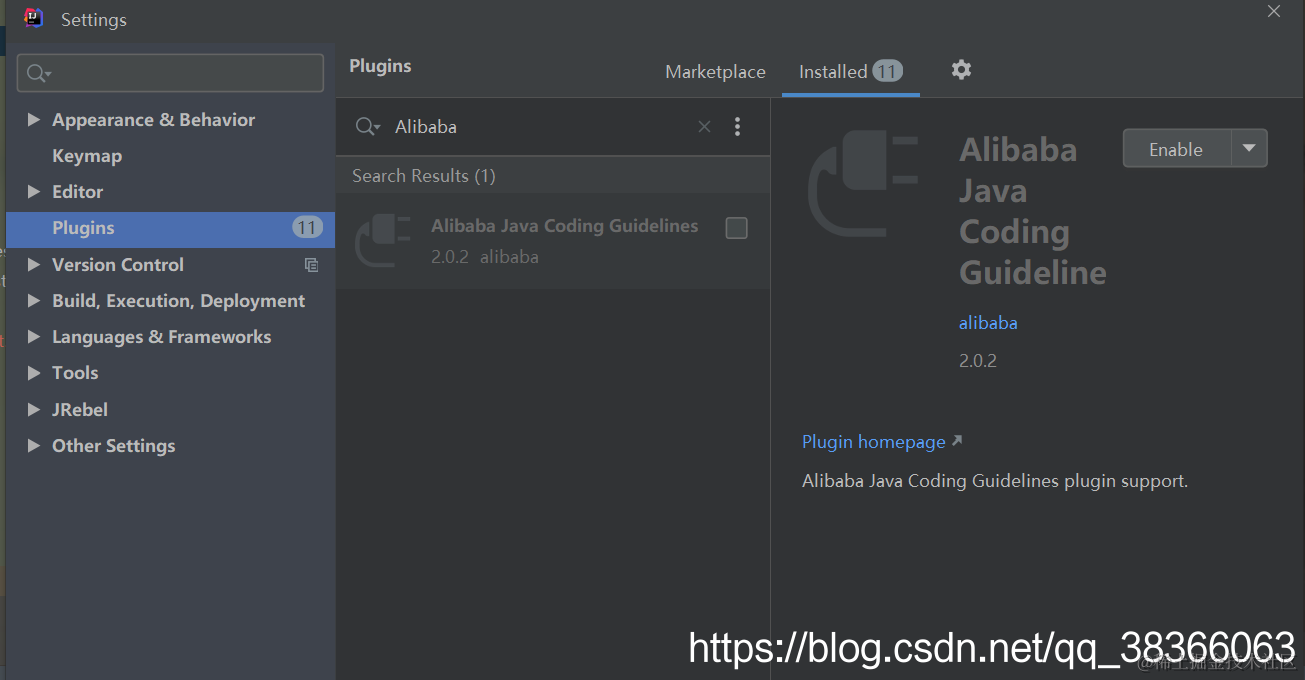Open the plugins gear settings icon
Screen dimensions: 1305x680
(961, 70)
